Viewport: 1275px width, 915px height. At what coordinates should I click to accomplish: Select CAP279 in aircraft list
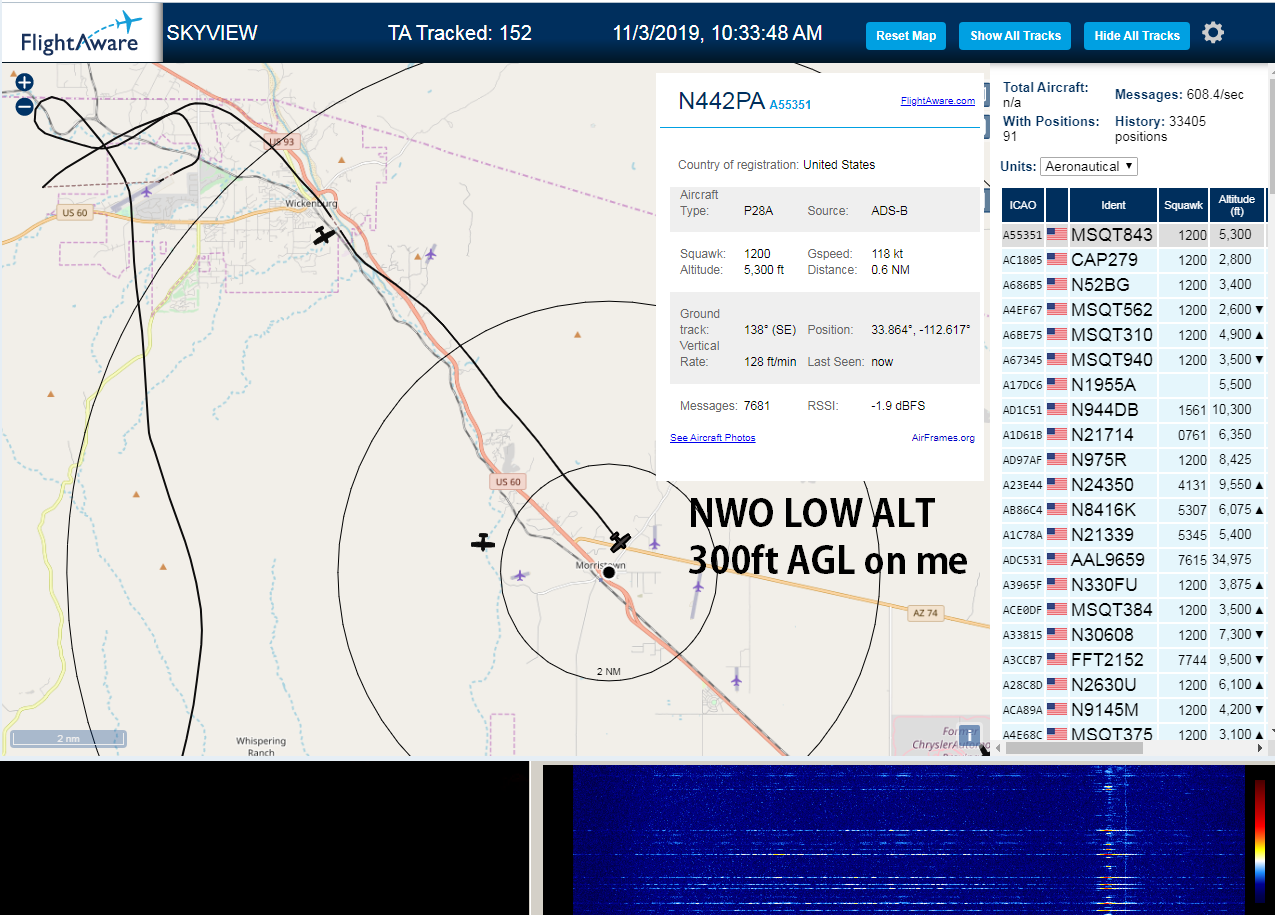tap(1104, 260)
